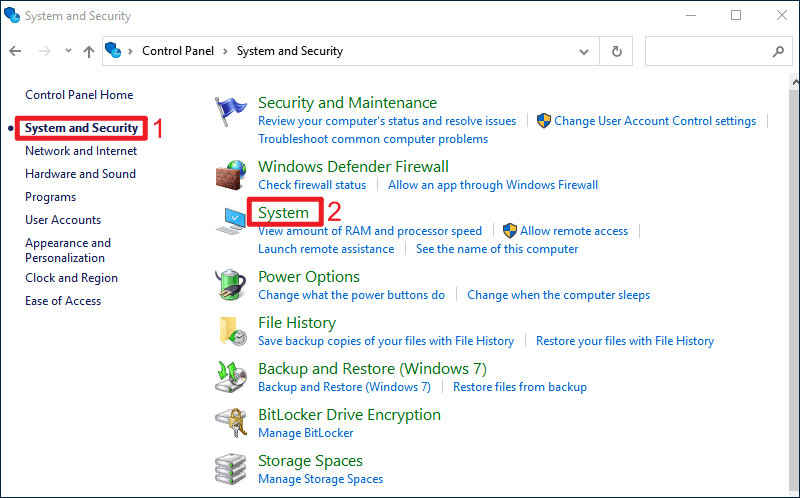Image resolution: width=800 pixels, height=498 pixels.
Task: Click Allow an app through Windows Firewall
Action: (493, 185)
